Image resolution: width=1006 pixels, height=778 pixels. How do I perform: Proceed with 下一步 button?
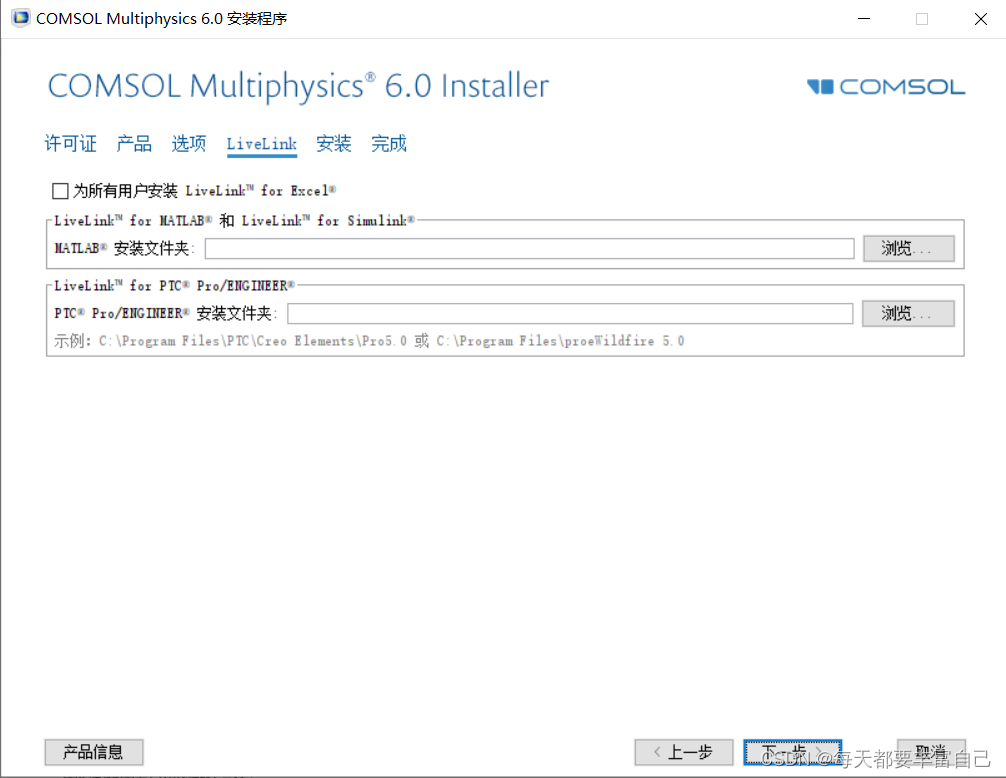[792, 752]
